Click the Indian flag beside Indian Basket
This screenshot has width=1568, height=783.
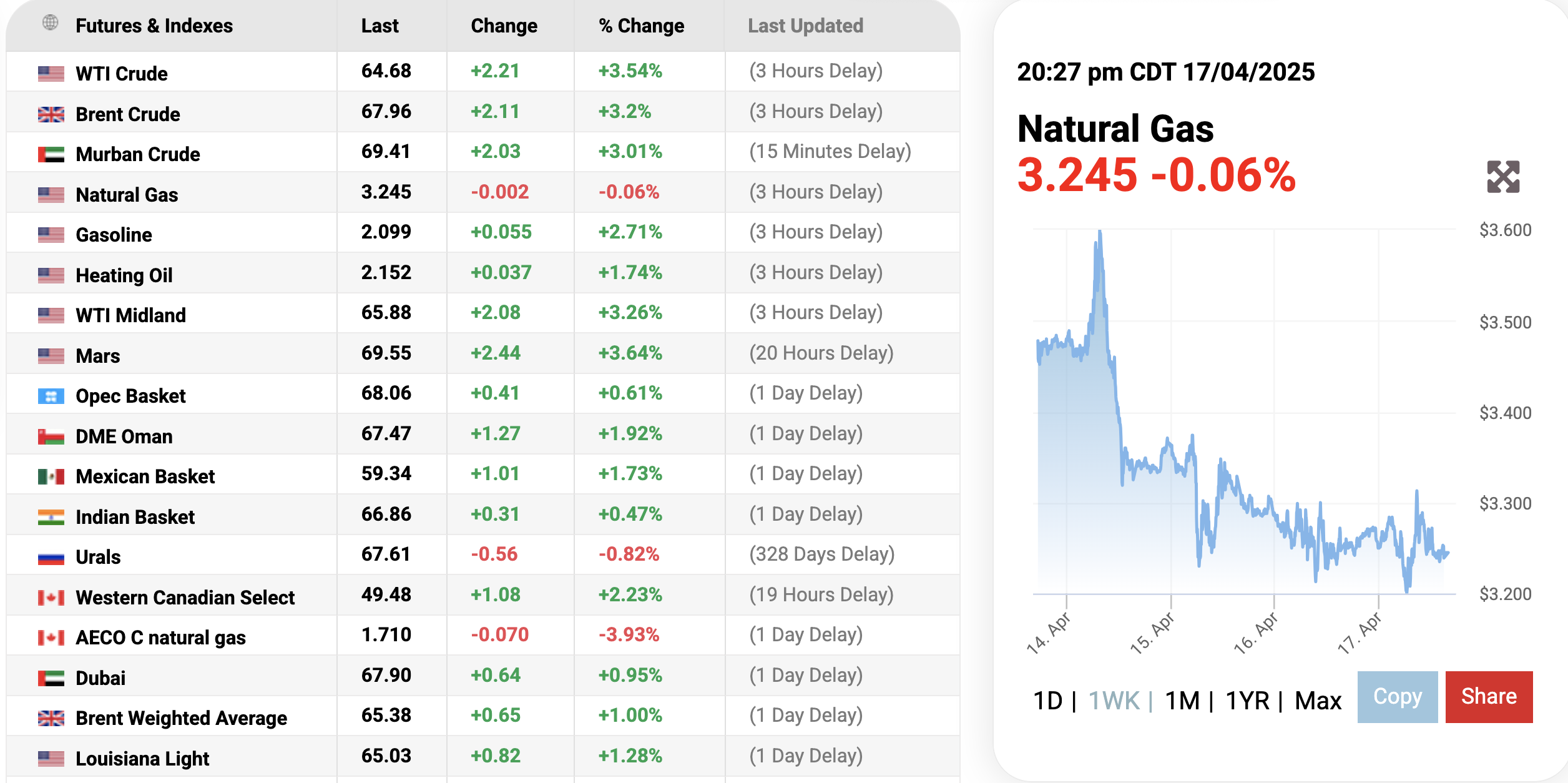tap(51, 517)
